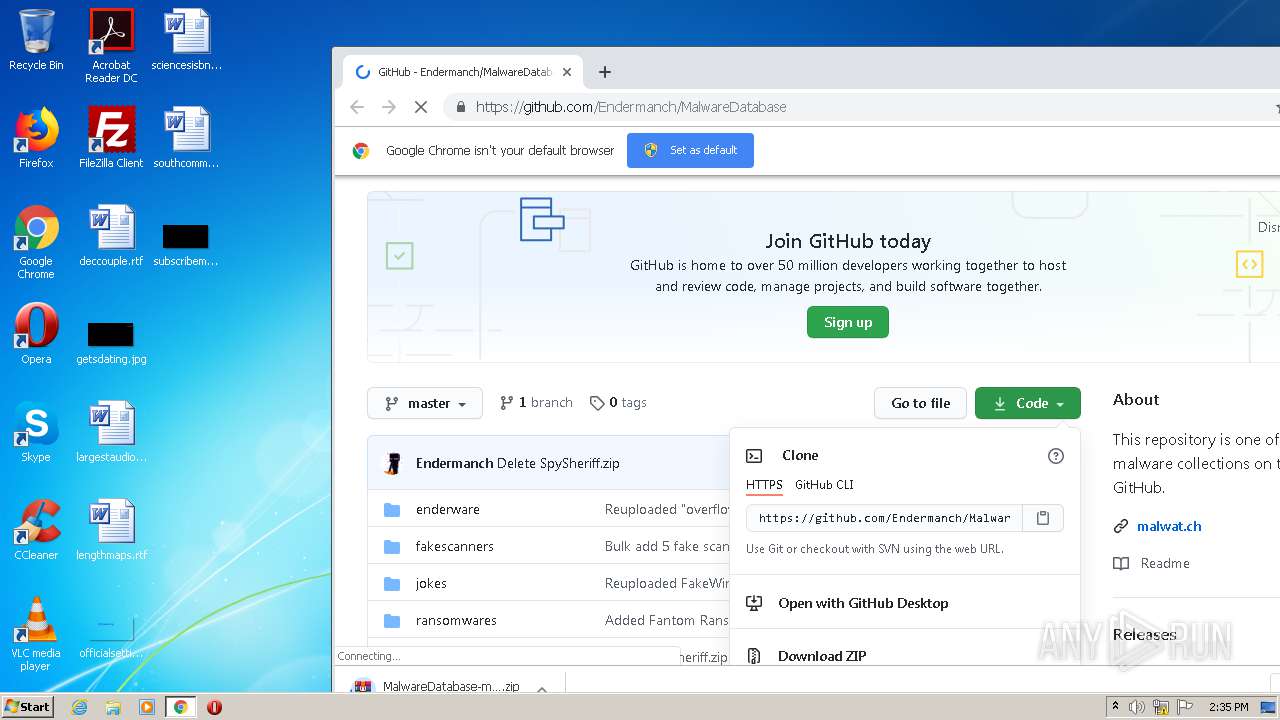Open the fakescanners folder
The width and height of the screenshot is (1280, 720).
point(455,547)
